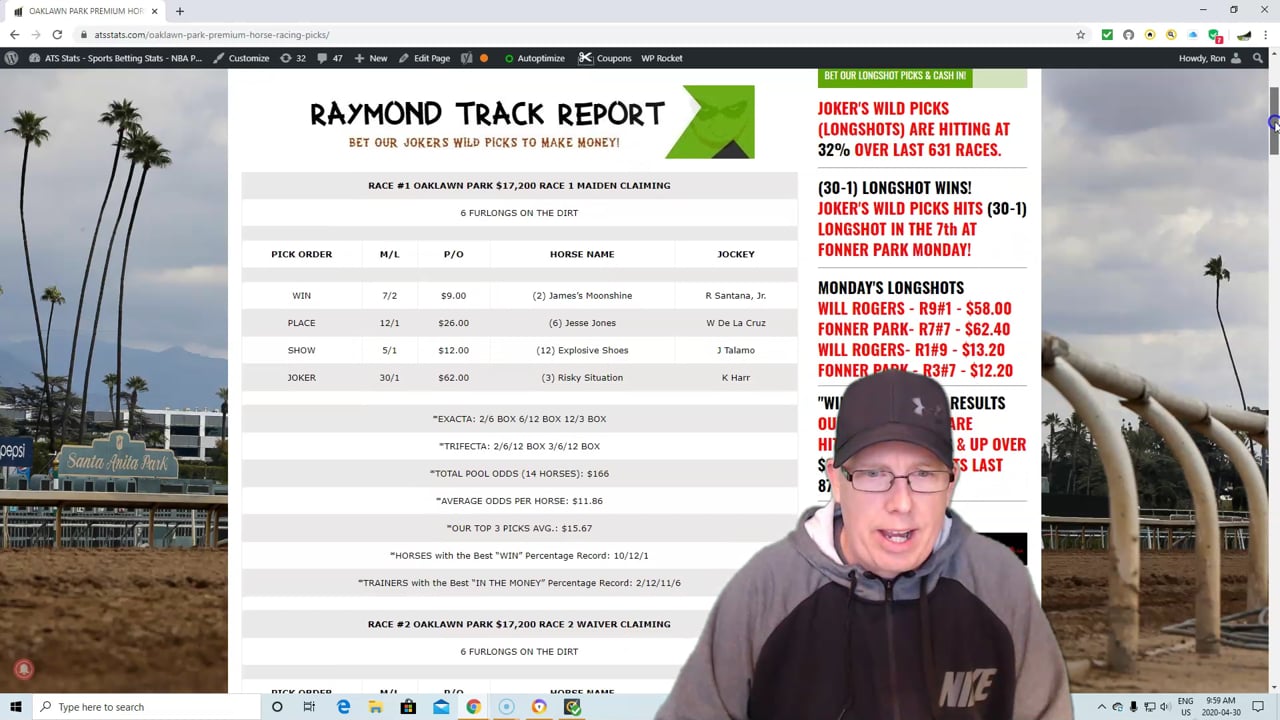Viewport: 1280px width, 720px height.
Task: Click Fonner Park R7#7 $62.40 line
Action: [x=913, y=329]
